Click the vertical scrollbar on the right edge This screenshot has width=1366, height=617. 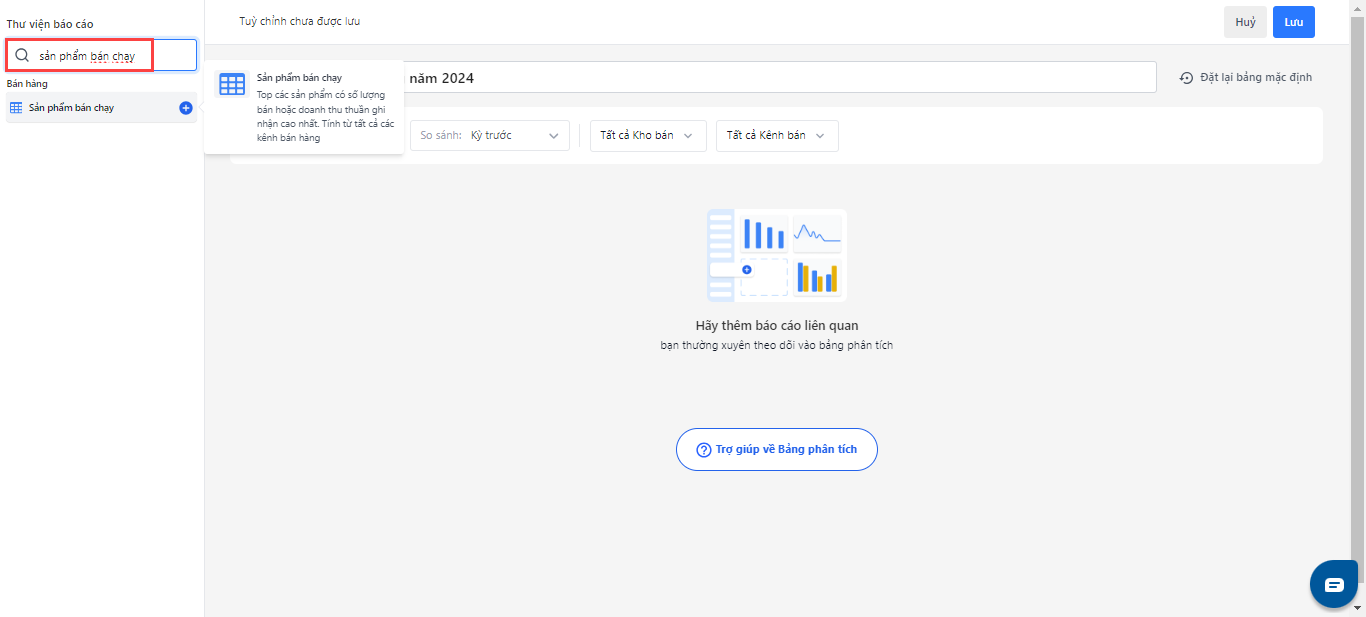coord(1358,300)
